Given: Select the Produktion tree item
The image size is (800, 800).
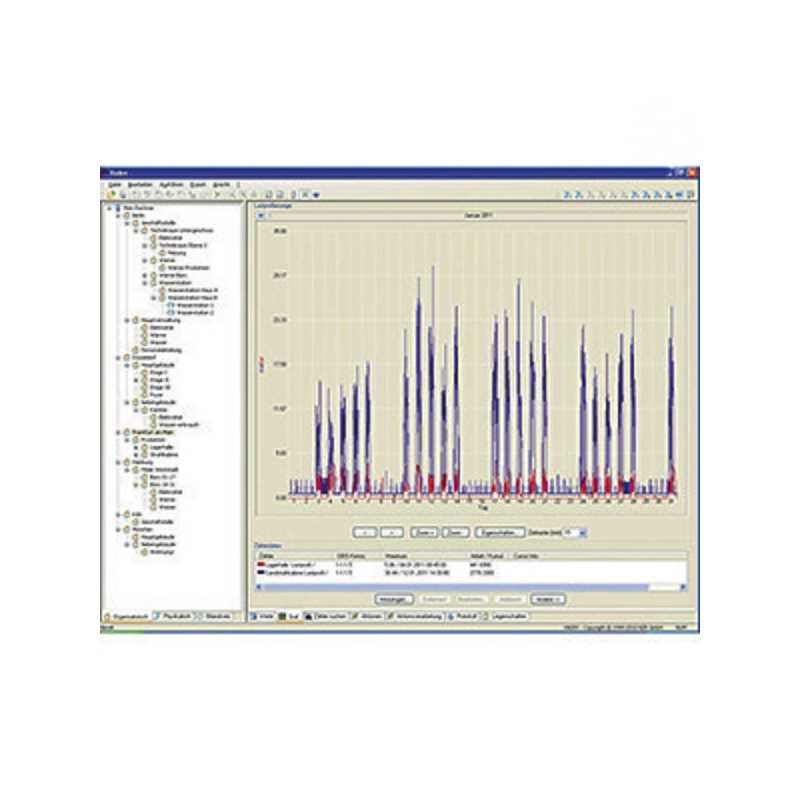Looking at the screenshot, I should [x=154, y=440].
